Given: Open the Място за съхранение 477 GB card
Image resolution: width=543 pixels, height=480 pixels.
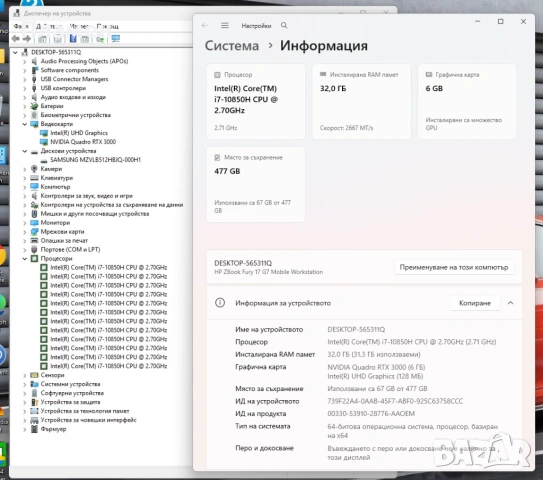Looking at the screenshot, I should pos(256,184).
